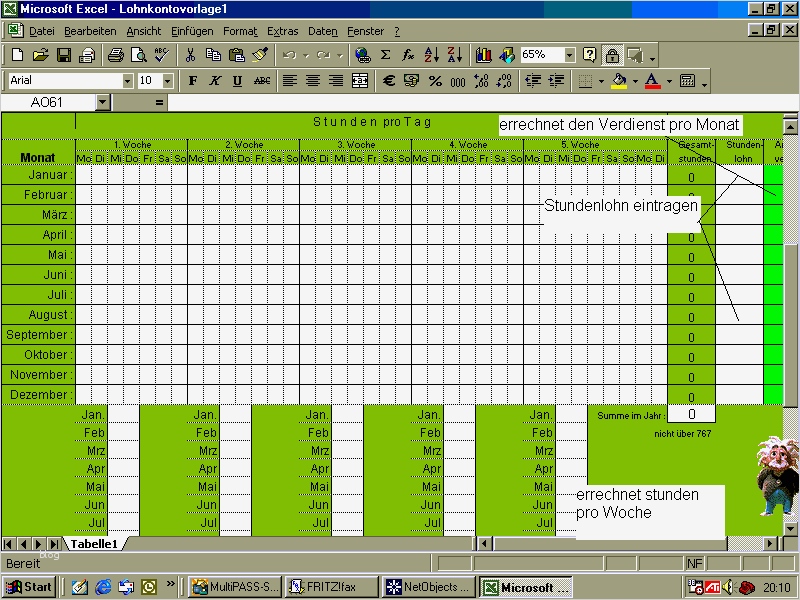
Task: Click the AutoSum sigma icon
Action: click(x=386, y=55)
